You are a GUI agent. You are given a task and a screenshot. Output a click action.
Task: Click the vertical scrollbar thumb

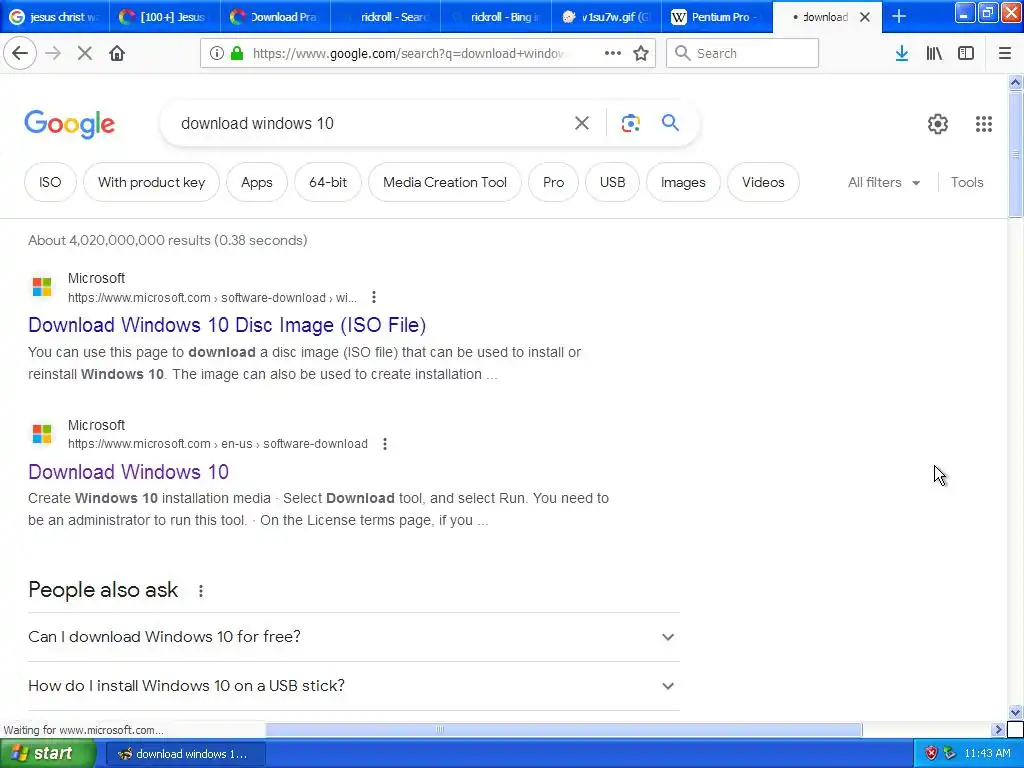[x=1016, y=153]
